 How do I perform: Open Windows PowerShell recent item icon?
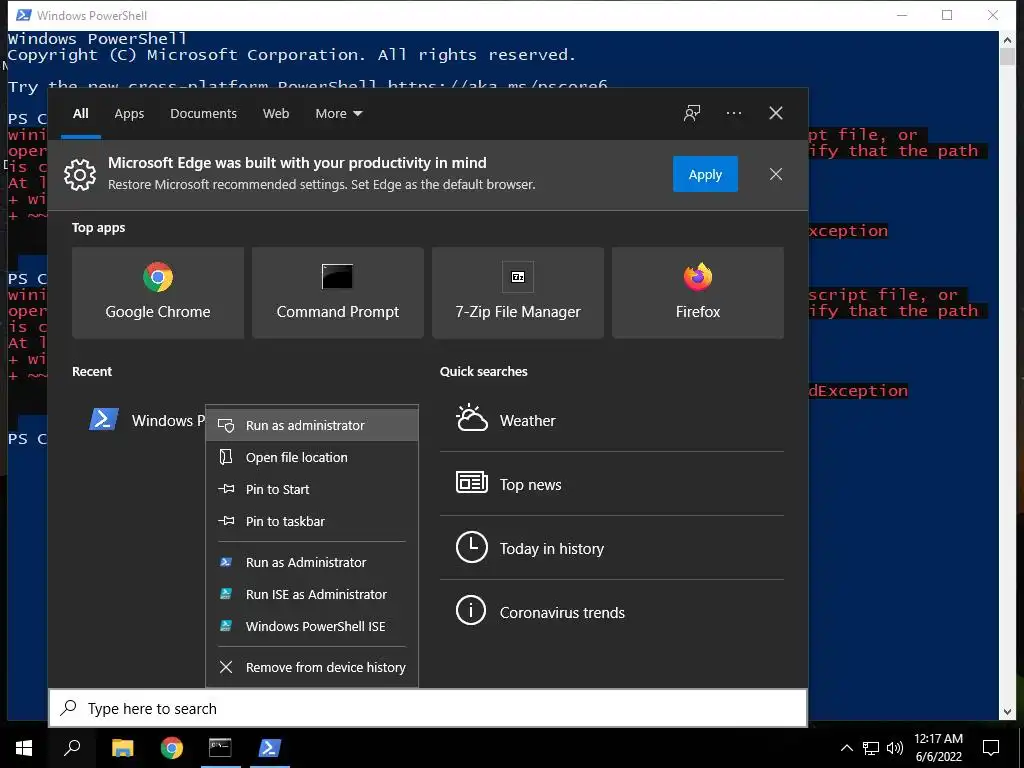tap(104, 420)
